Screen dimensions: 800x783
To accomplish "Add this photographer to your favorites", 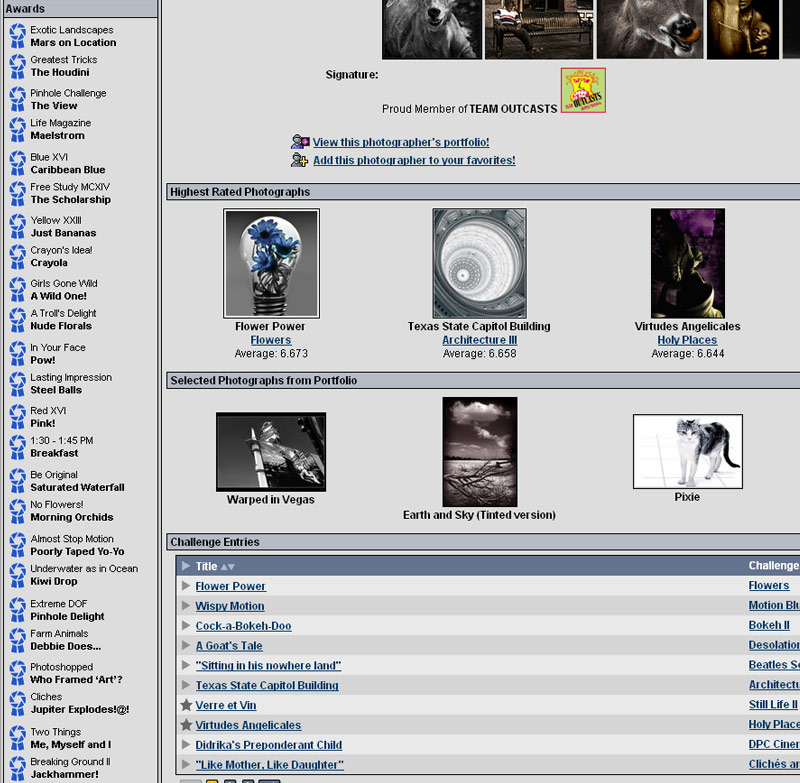I will point(414,160).
